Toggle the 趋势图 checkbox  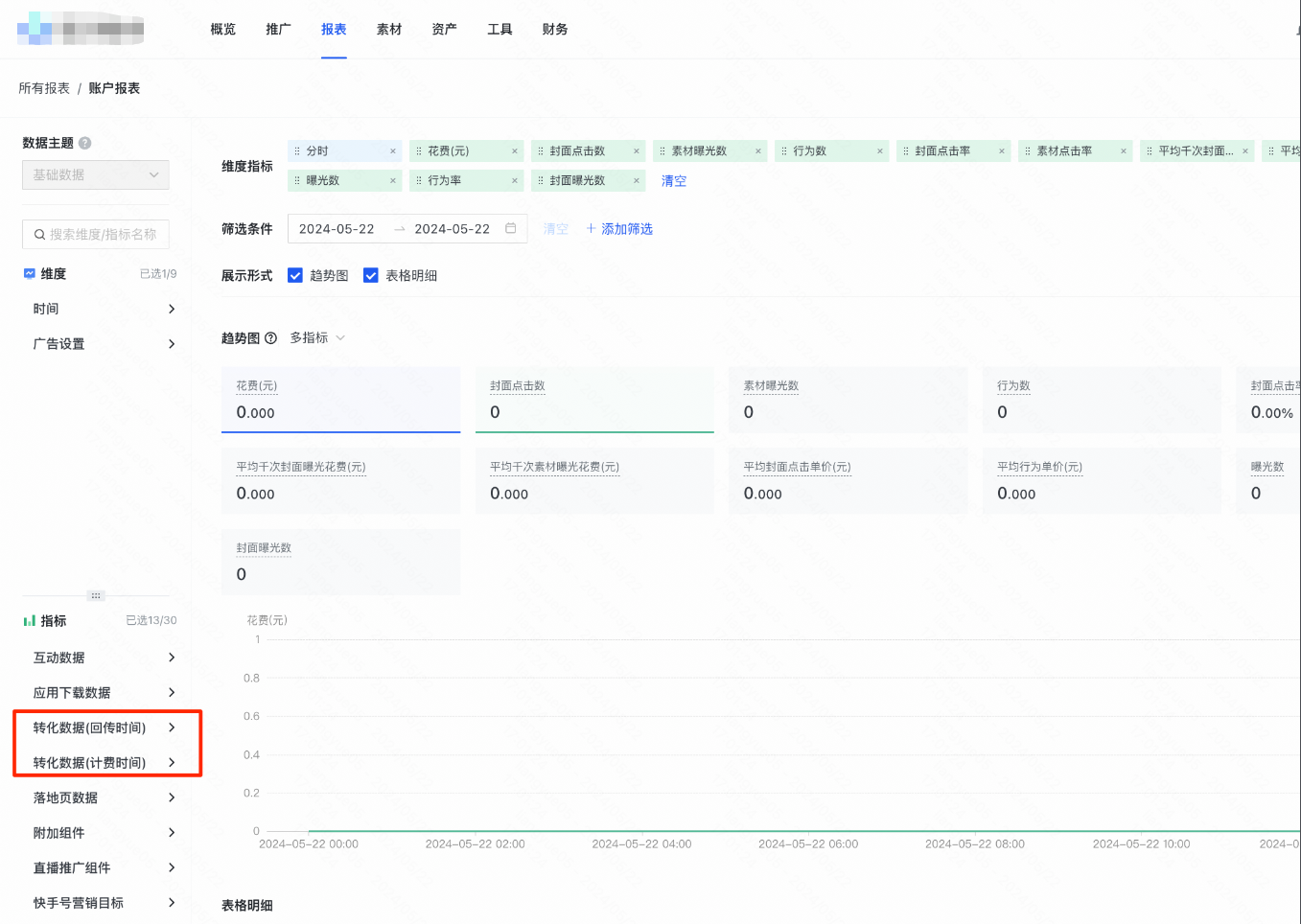(x=295, y=275)
